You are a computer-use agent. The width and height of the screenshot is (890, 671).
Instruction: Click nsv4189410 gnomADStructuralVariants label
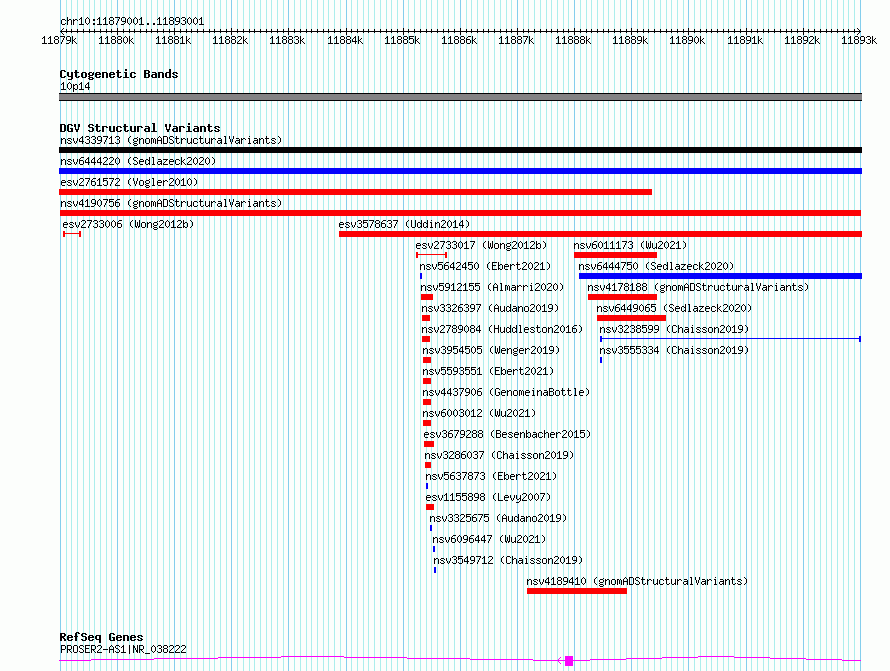[x=637, y=581]
